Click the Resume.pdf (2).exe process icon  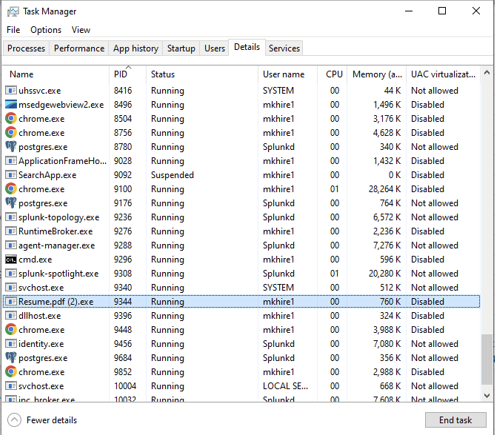tap(11, 302)
